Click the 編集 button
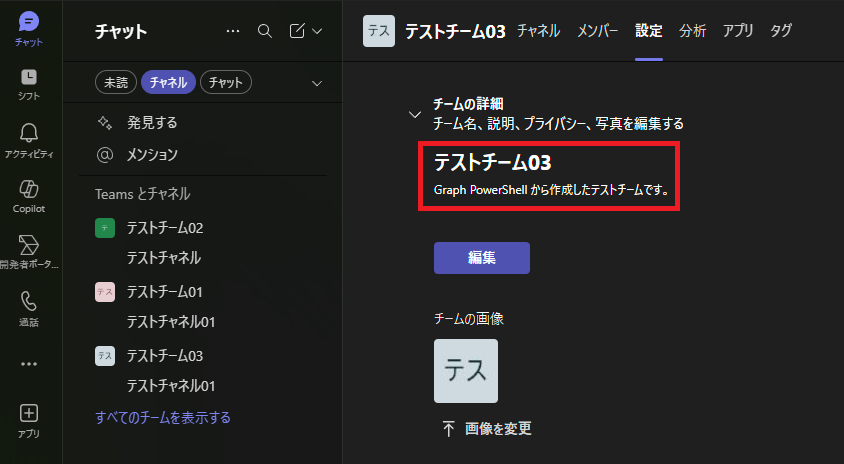Viewport: 844px width, 464px height. [482, 258]
